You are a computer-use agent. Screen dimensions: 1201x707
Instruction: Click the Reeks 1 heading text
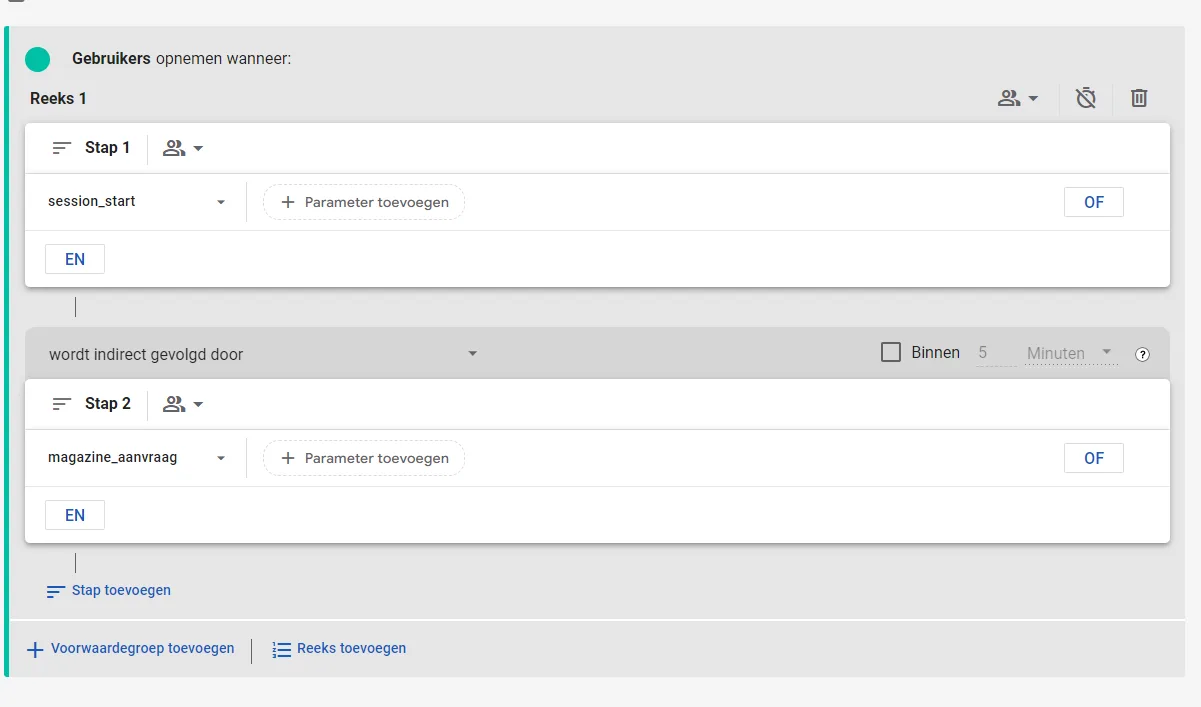point(58,98)
